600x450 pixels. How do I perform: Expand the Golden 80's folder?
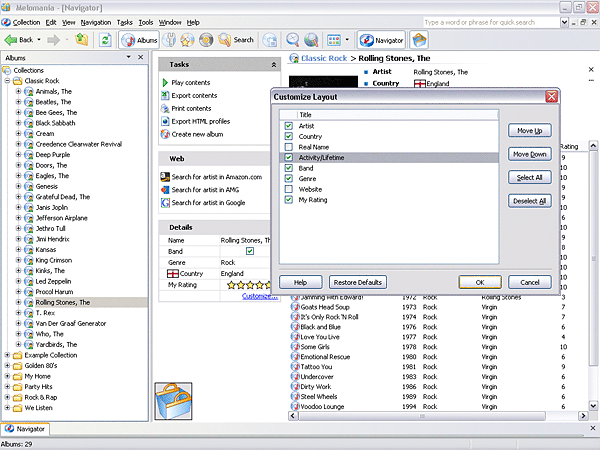pos(7,365)
